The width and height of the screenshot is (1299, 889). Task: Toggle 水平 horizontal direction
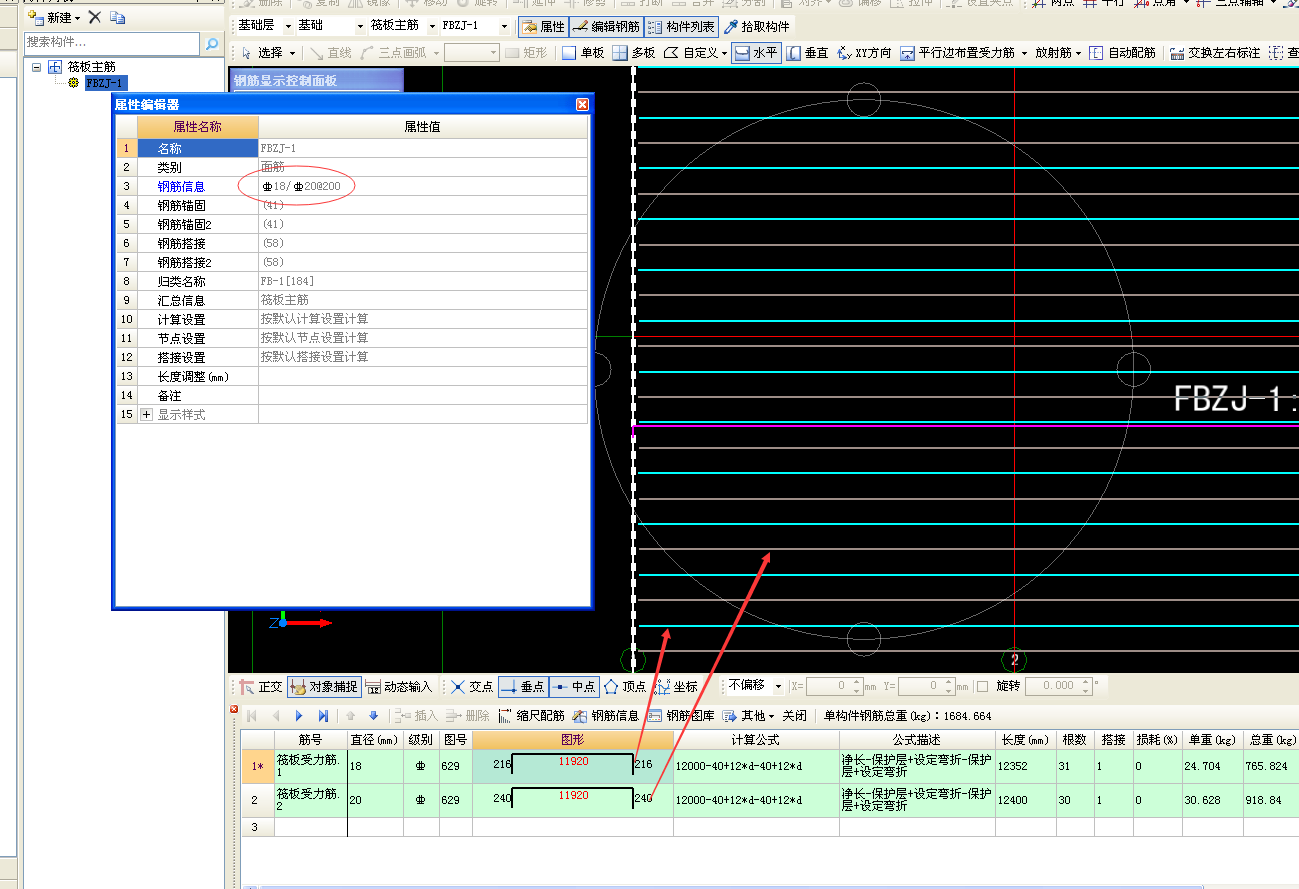756,53
